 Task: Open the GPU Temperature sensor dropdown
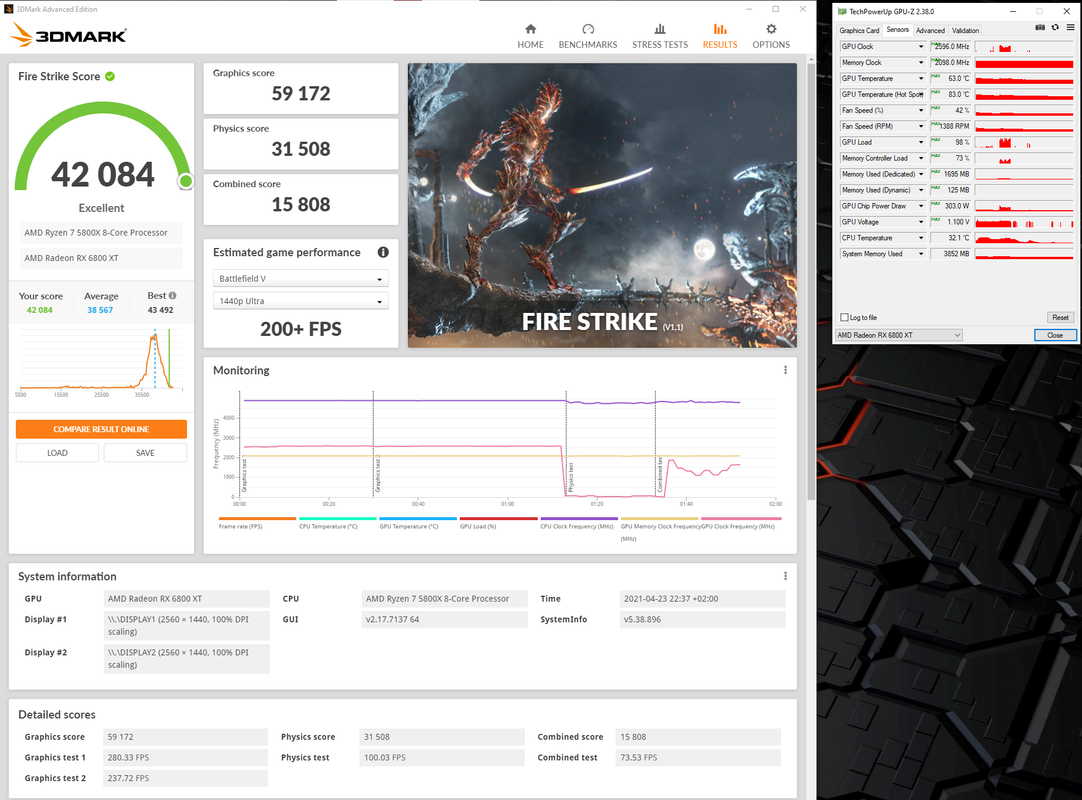coord(921,78)
